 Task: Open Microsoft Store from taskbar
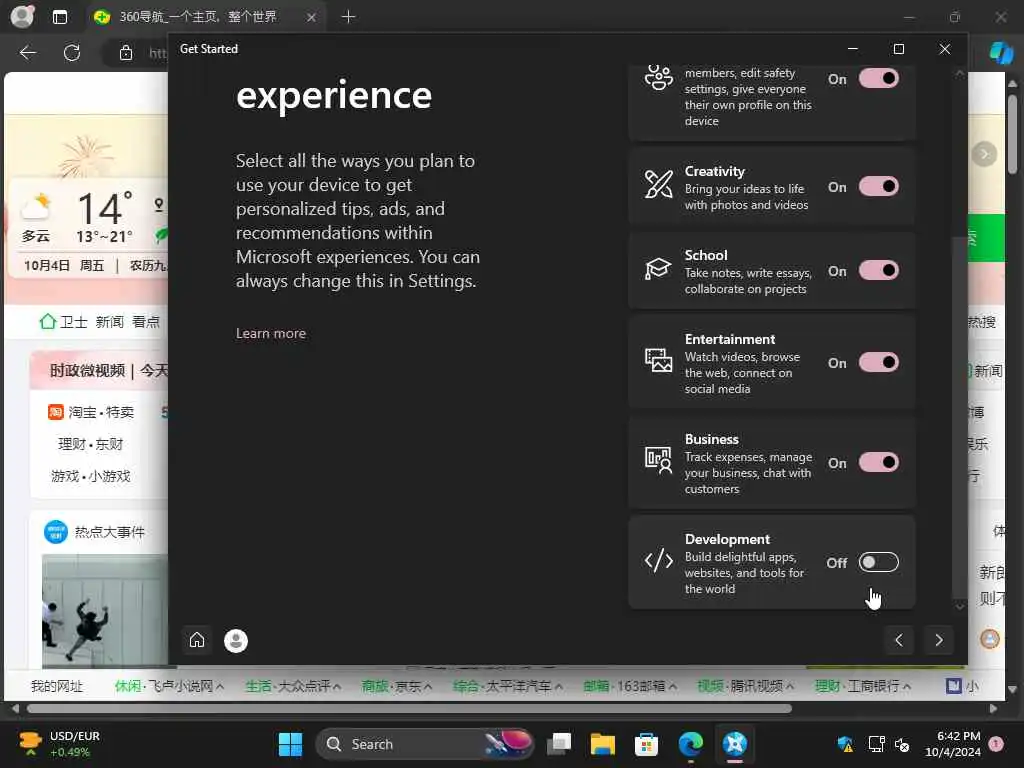coord(646,744)
